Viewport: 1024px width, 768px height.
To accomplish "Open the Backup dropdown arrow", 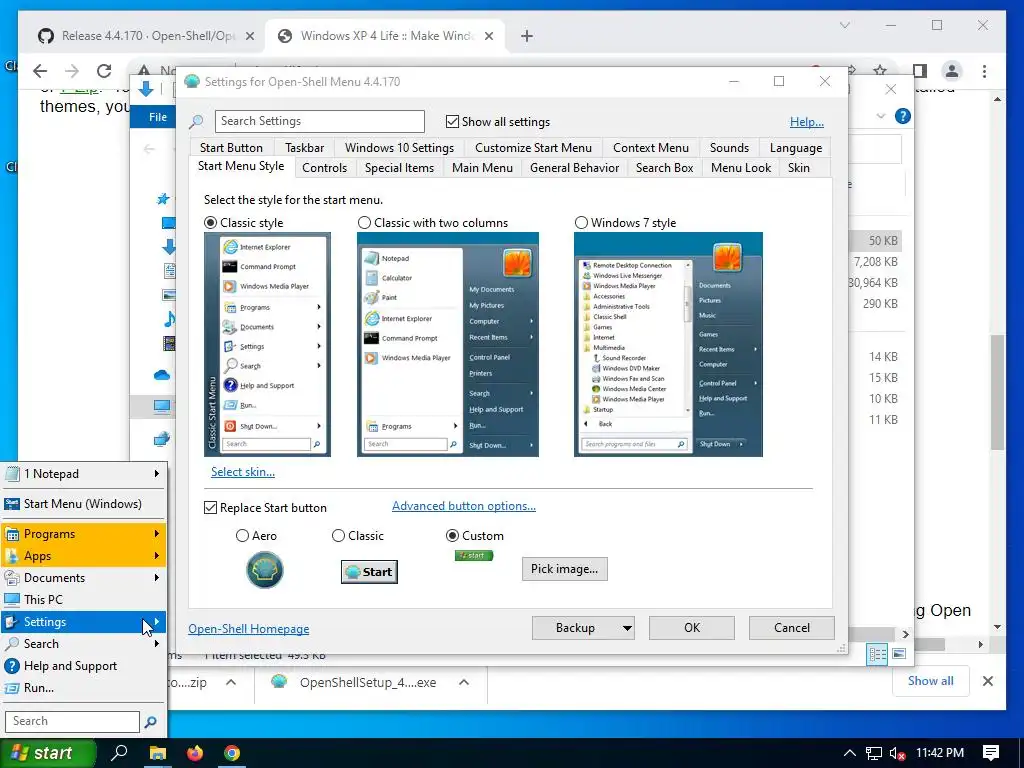I will (x=627, y=628).
